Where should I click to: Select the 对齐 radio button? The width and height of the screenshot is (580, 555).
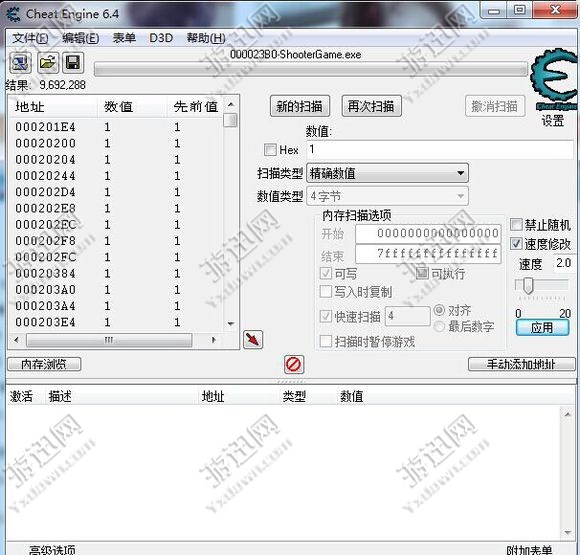click(x=439, y=310)
